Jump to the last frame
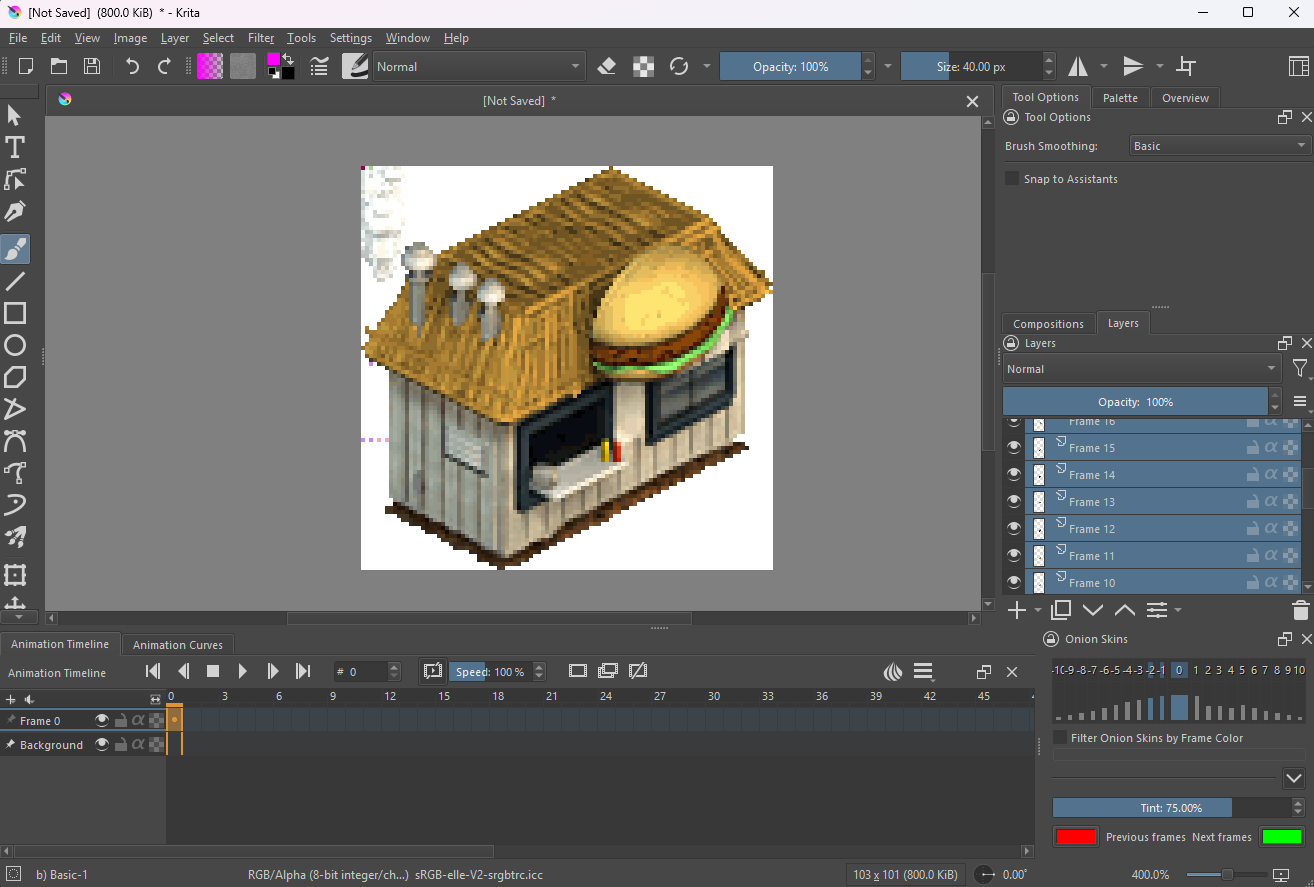Viewport: 1314px width, 887px height. point(303,672)
